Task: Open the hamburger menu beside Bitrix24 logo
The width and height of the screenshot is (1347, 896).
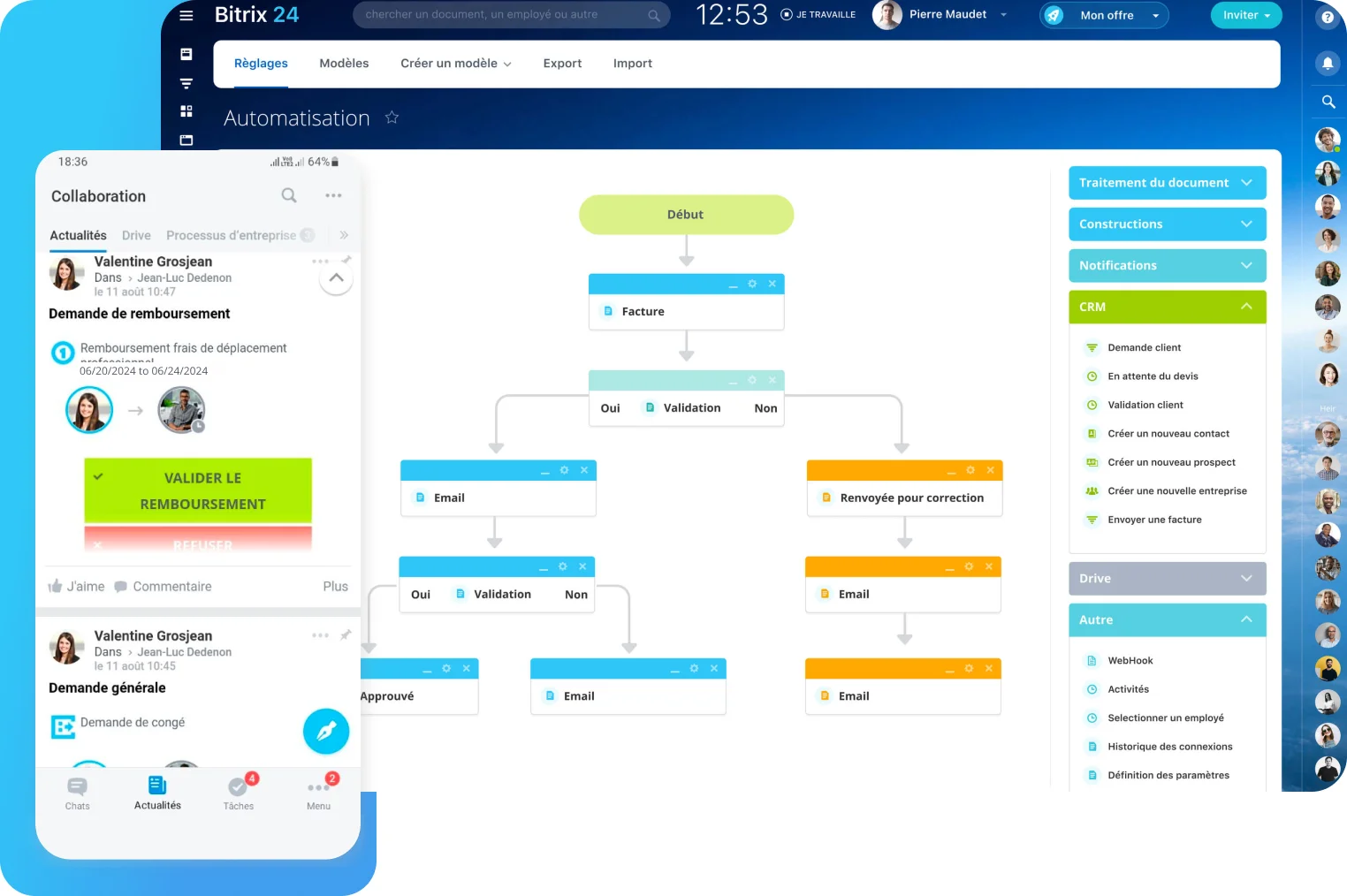Action: (x=186, y=15)
